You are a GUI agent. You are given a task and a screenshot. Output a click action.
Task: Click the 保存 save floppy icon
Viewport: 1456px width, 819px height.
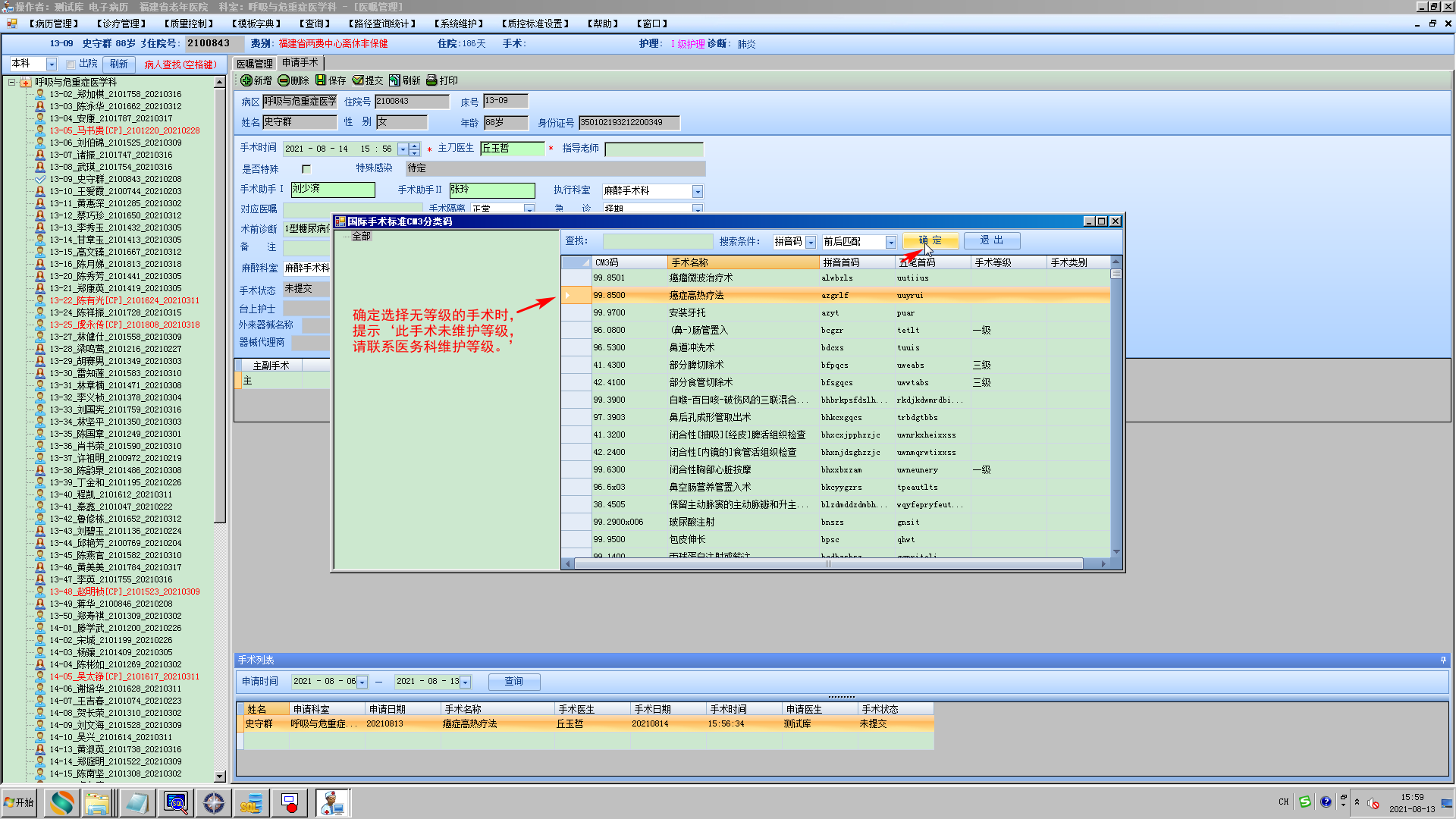point(321,80)
